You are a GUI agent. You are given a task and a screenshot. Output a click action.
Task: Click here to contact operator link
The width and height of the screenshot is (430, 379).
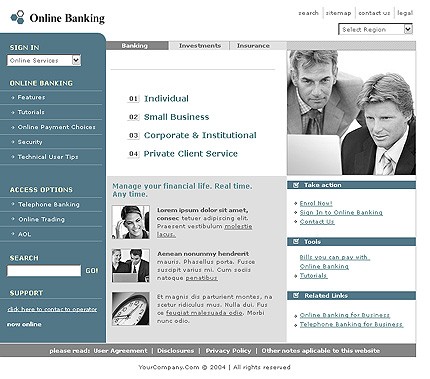(x=52, y=309)
